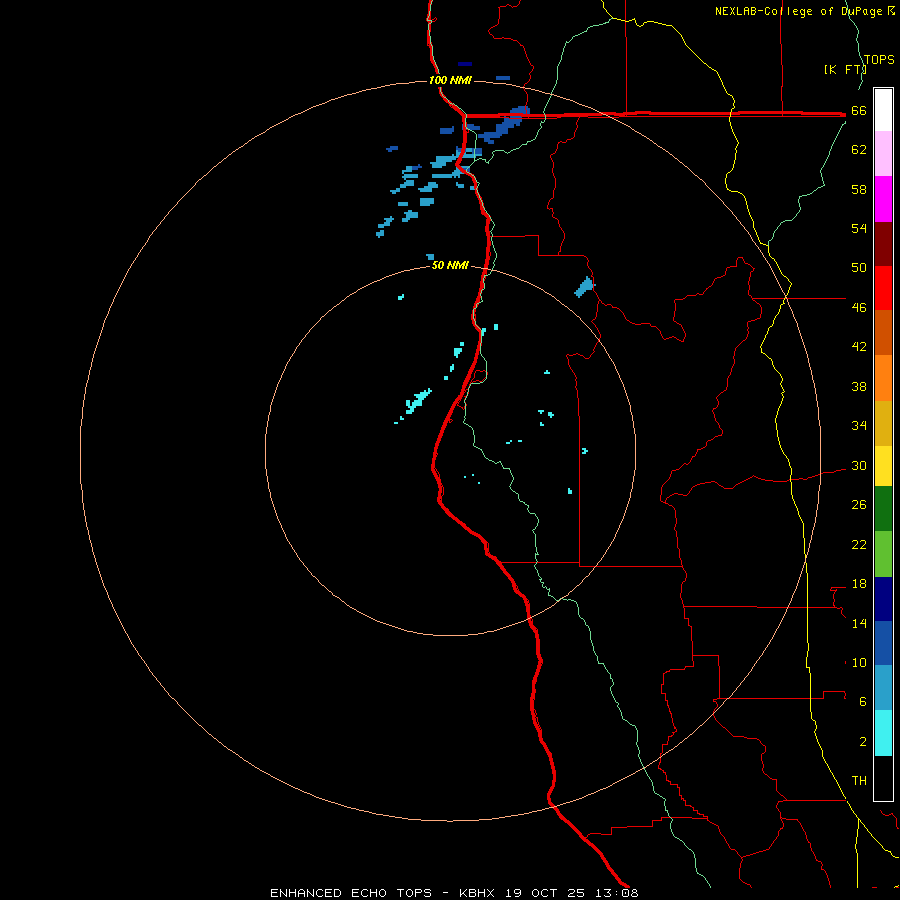The height and width of the screenshot is (900, 900).
Task: Click the legend value 18
Action: (x=859, y=584)
